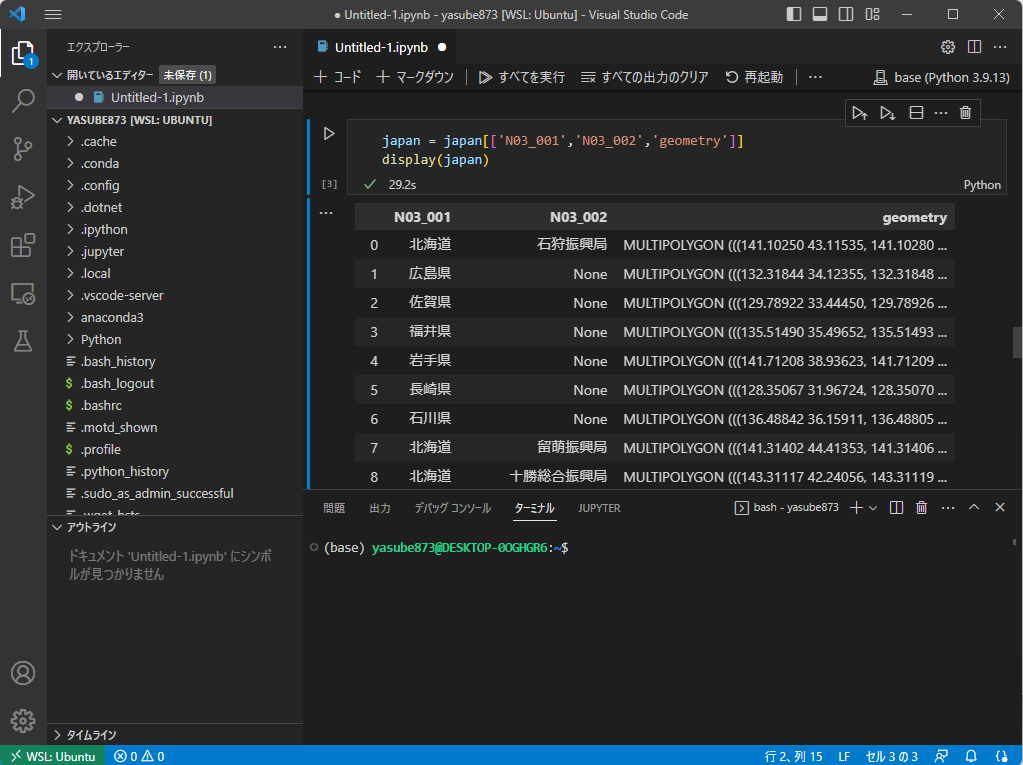The image size is (1023, 765).
Task: Expand the anaconda3 folder
Action: coord(70,317)
